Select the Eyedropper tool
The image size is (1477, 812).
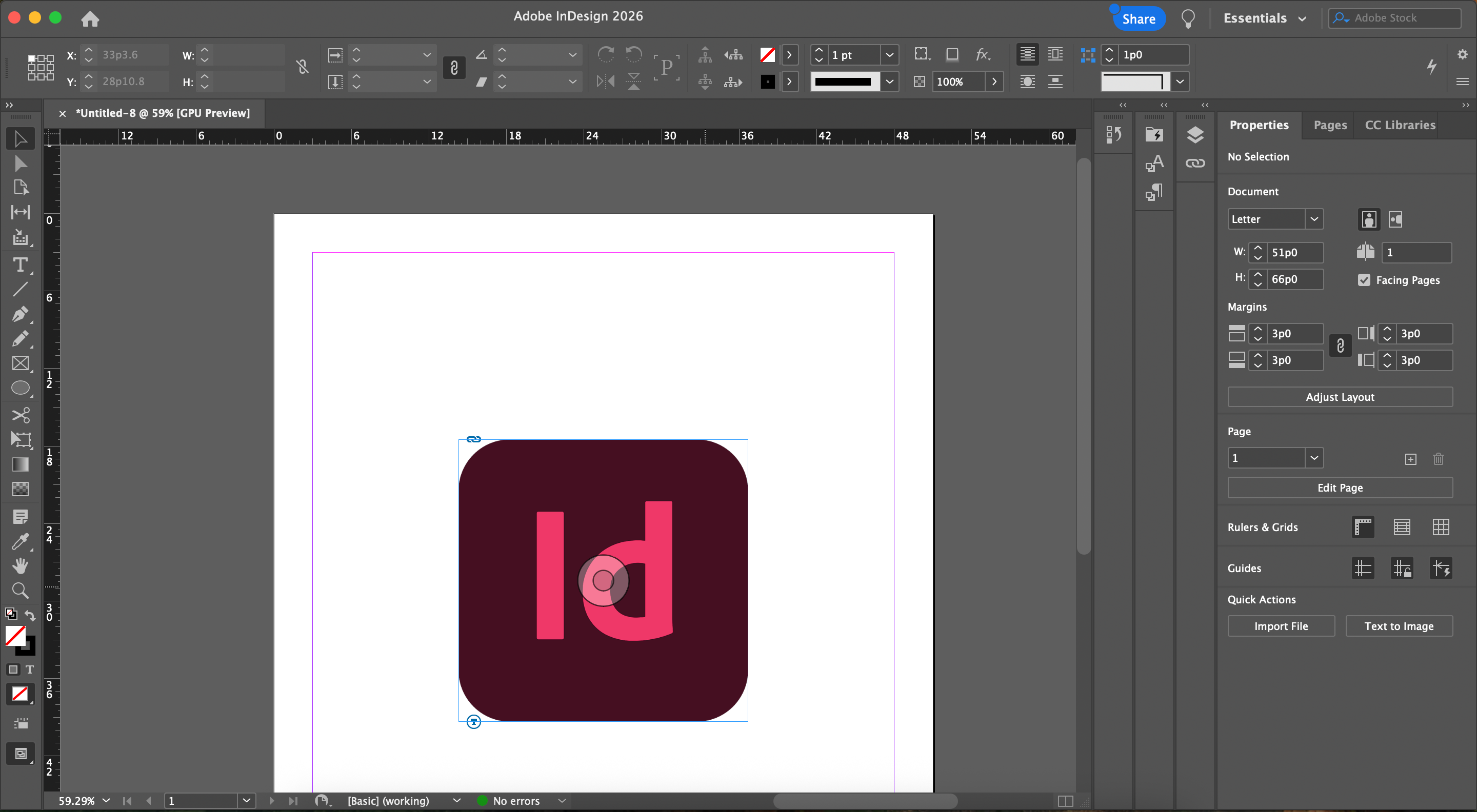coord(20,541)
